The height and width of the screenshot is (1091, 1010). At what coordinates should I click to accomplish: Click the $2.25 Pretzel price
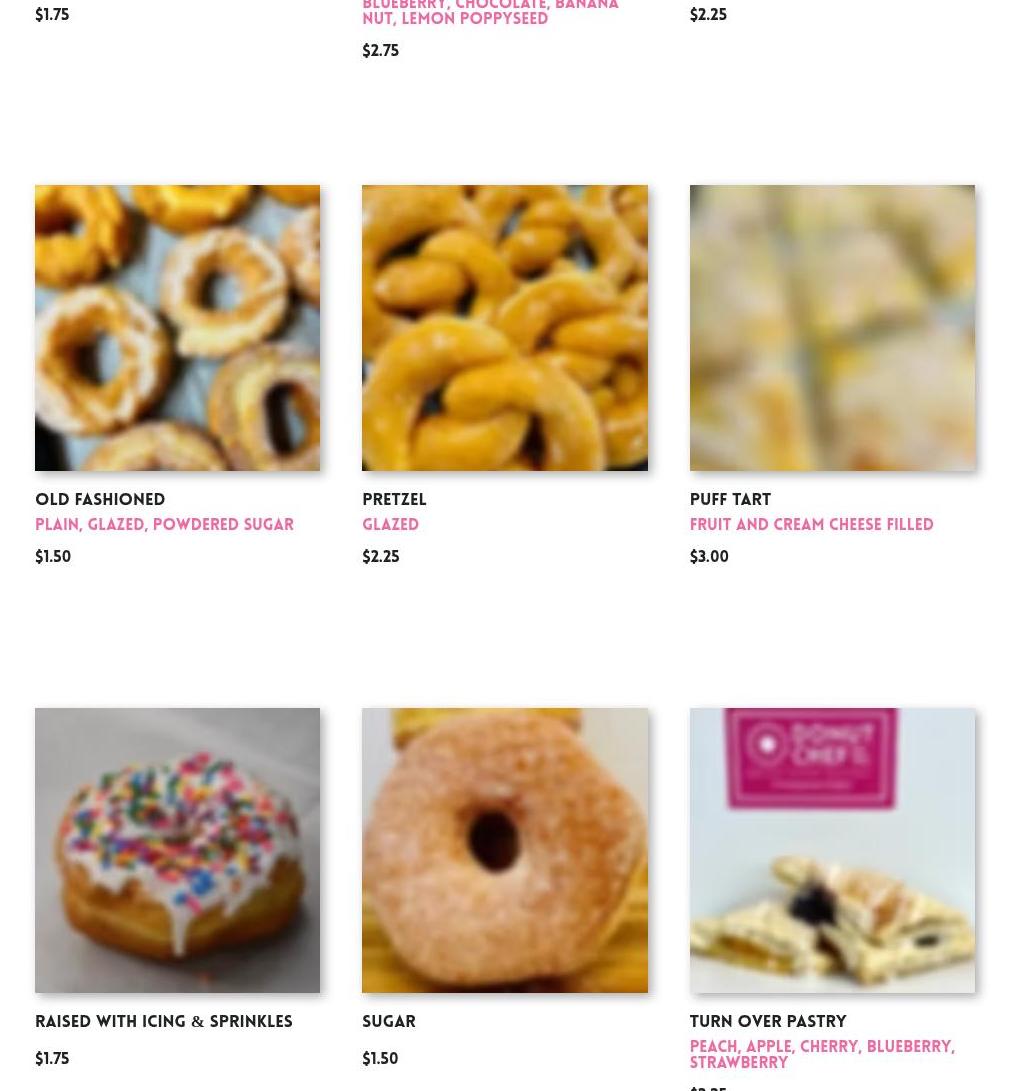tap(380, 557)
